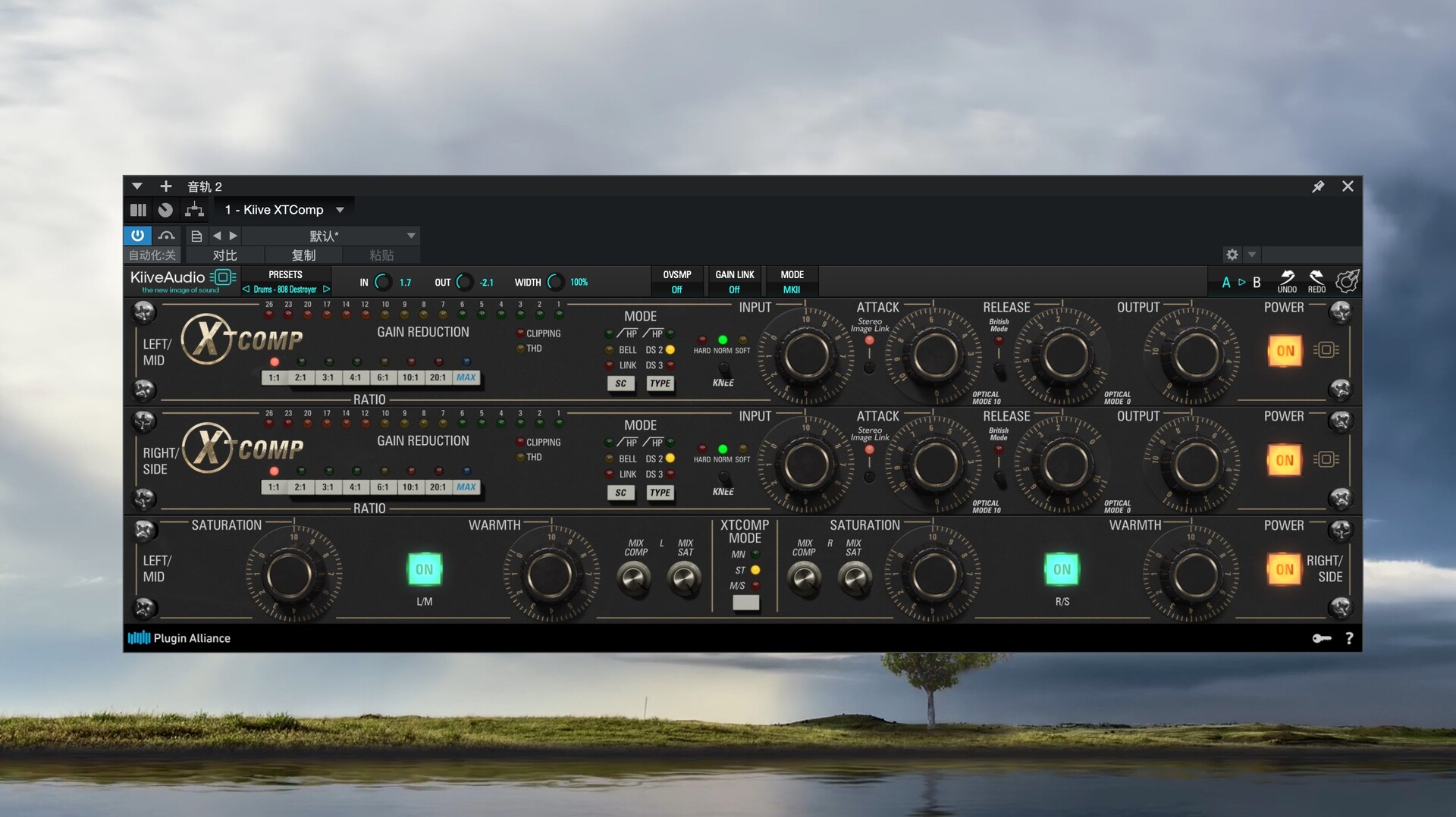Toggle the green L/M saturation ON button
1456x817 pixels.
coord(424,569)
